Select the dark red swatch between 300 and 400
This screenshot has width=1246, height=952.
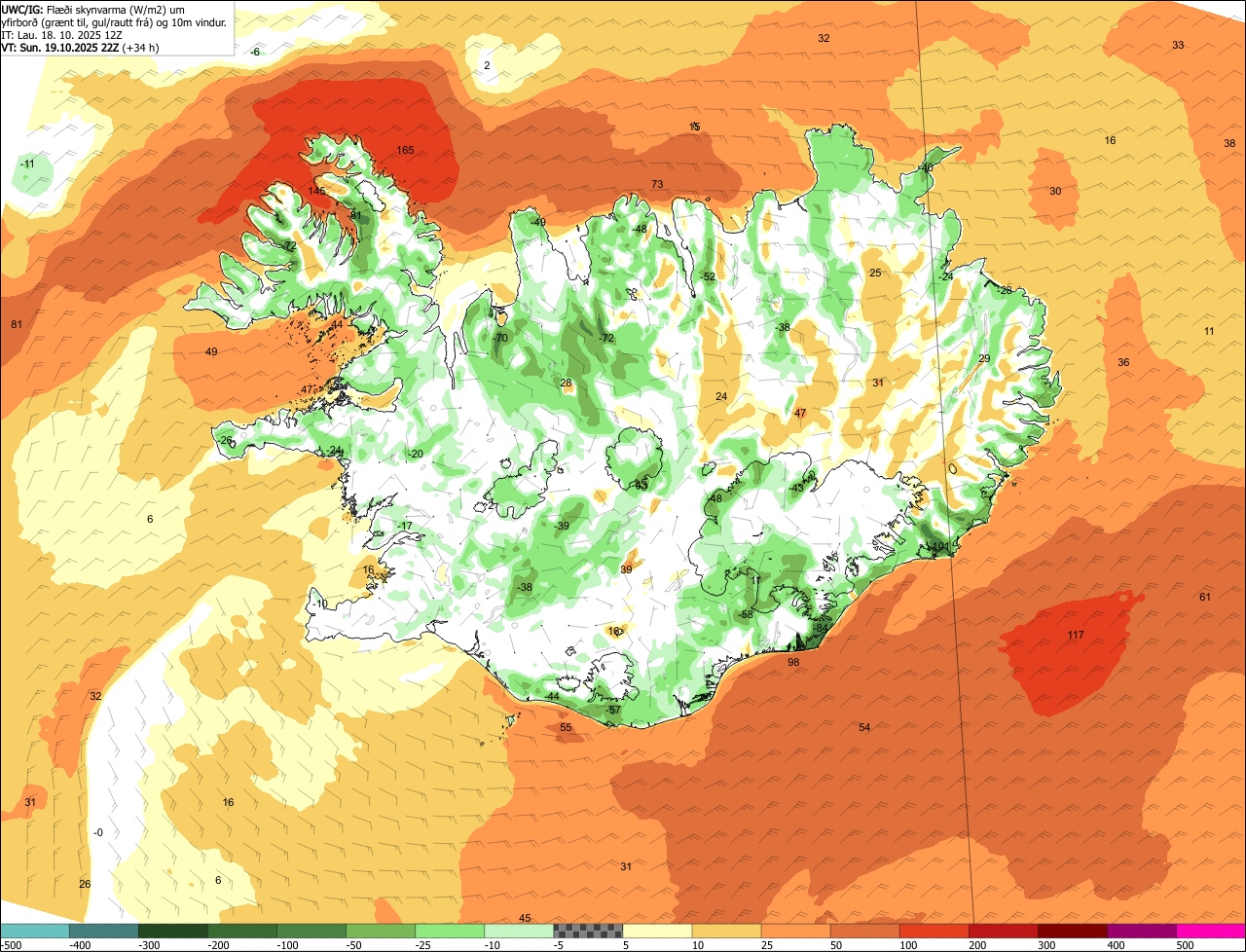tap(1072, 931)
